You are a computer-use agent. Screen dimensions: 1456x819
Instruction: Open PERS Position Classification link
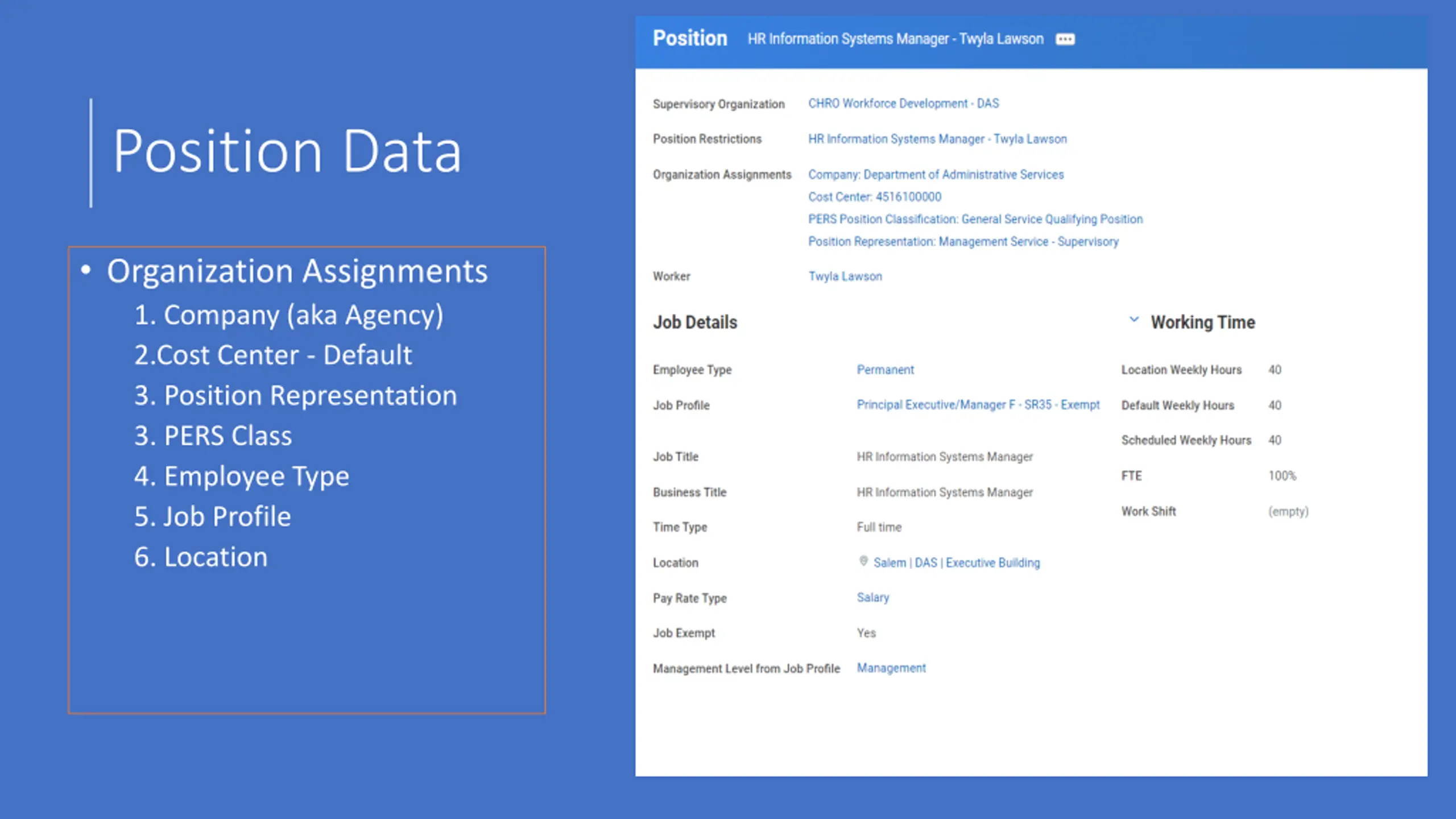(975, 220)
